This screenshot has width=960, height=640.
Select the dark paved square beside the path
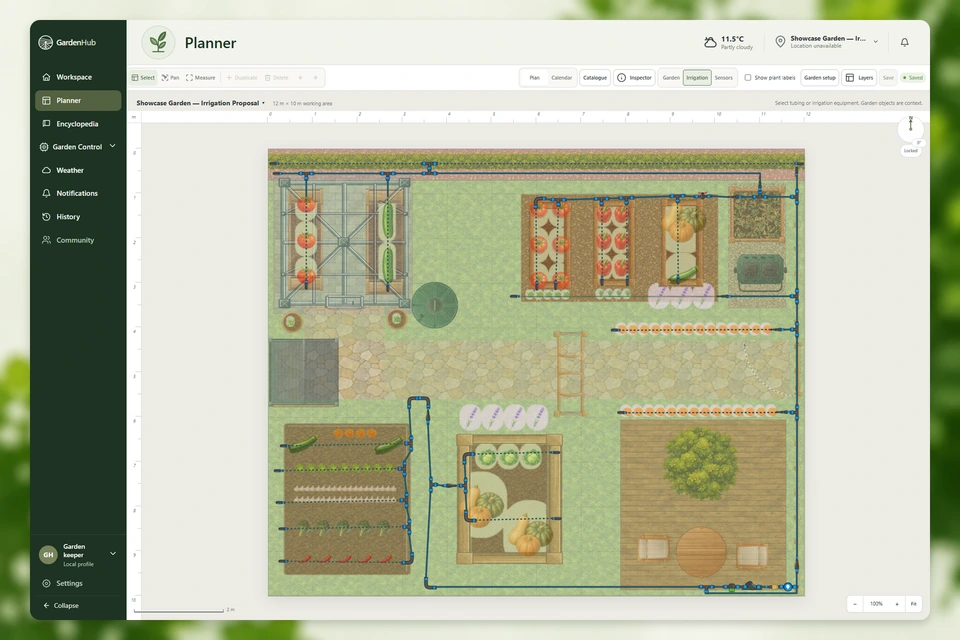click(304, 372)
